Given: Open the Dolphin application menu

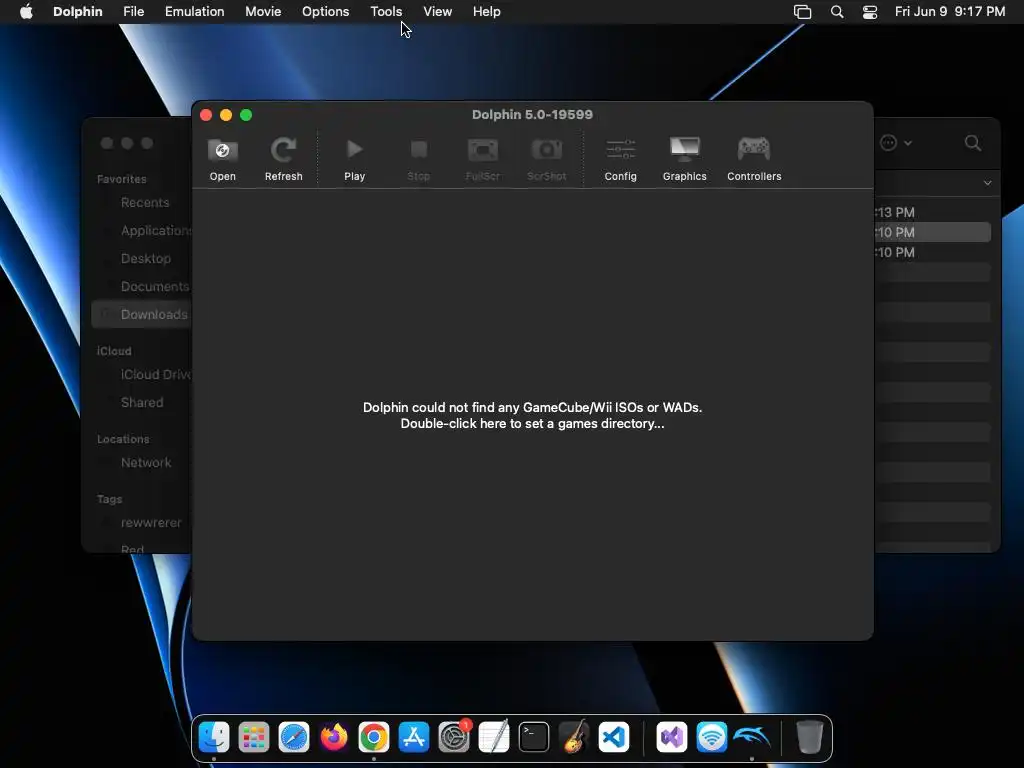Looking at the screenshot, I should (78, 12).
